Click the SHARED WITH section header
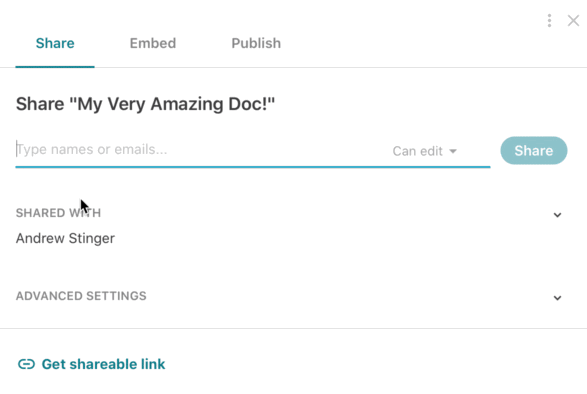This screenshot has width=587, height=394. tap(58, 213)
